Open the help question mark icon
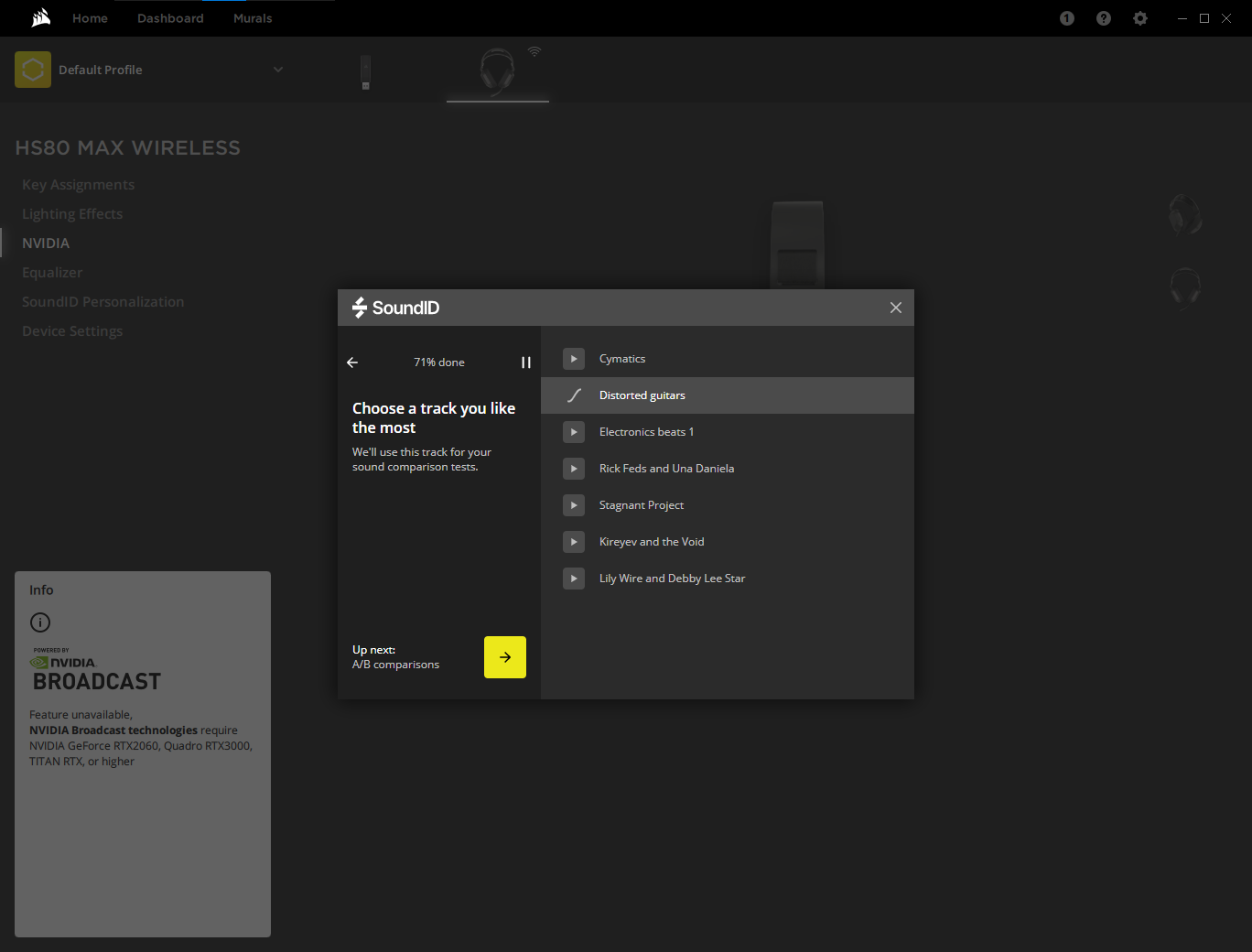1252x952 pixels. tap(1104, 18)
